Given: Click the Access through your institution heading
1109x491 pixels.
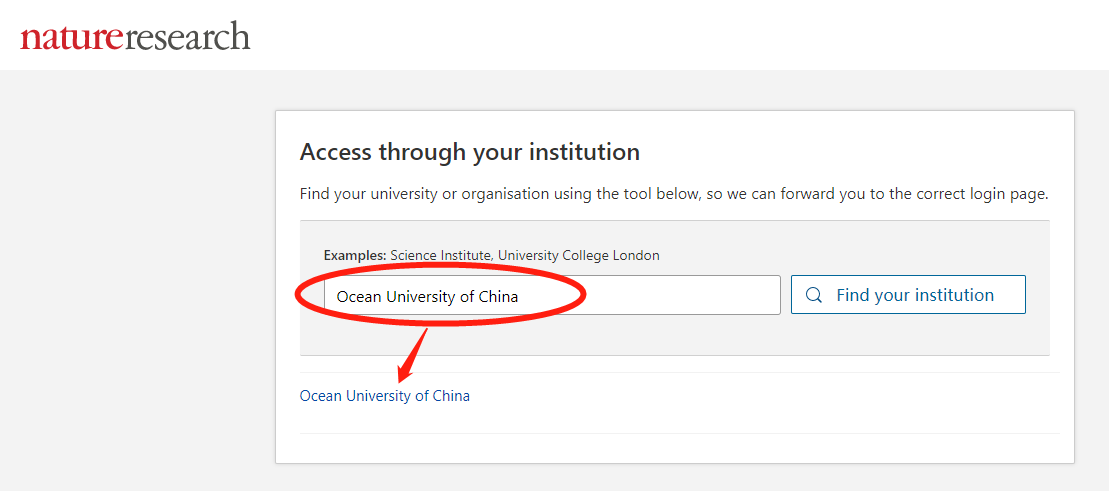Looking at the screenshot, I should tap(469, 152).
